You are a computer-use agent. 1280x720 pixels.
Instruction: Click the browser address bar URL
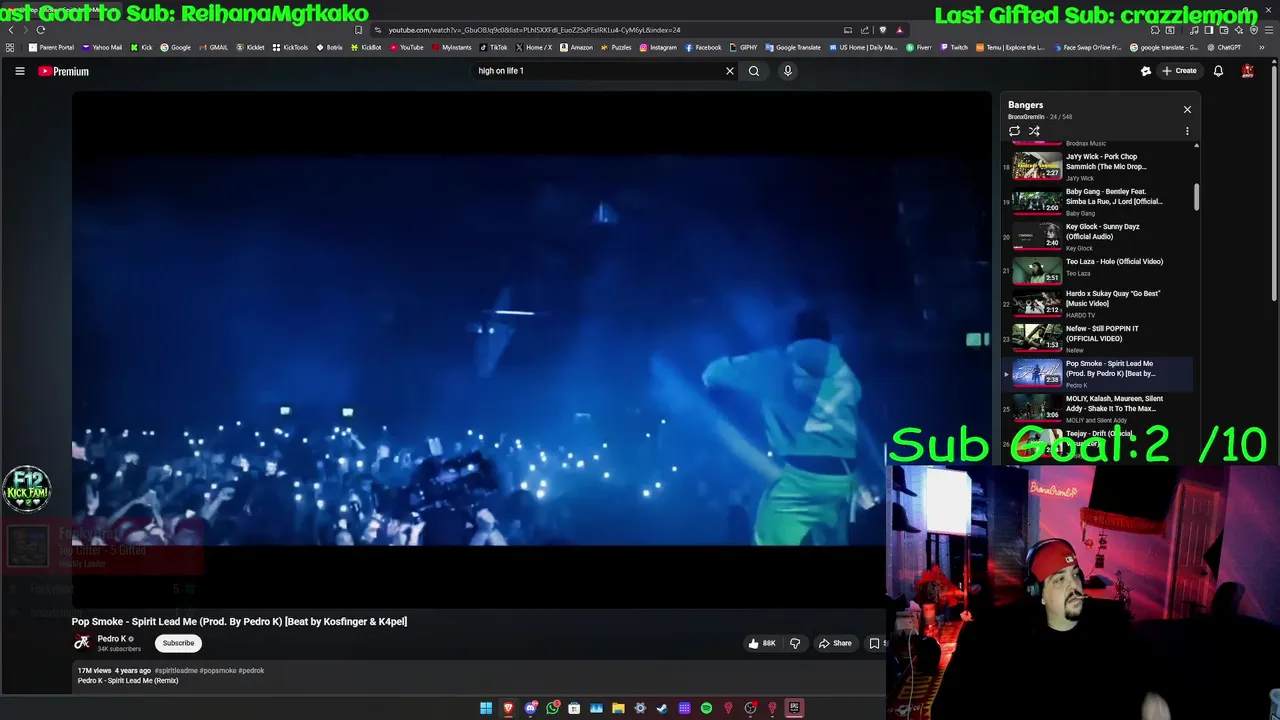point(534,30)
